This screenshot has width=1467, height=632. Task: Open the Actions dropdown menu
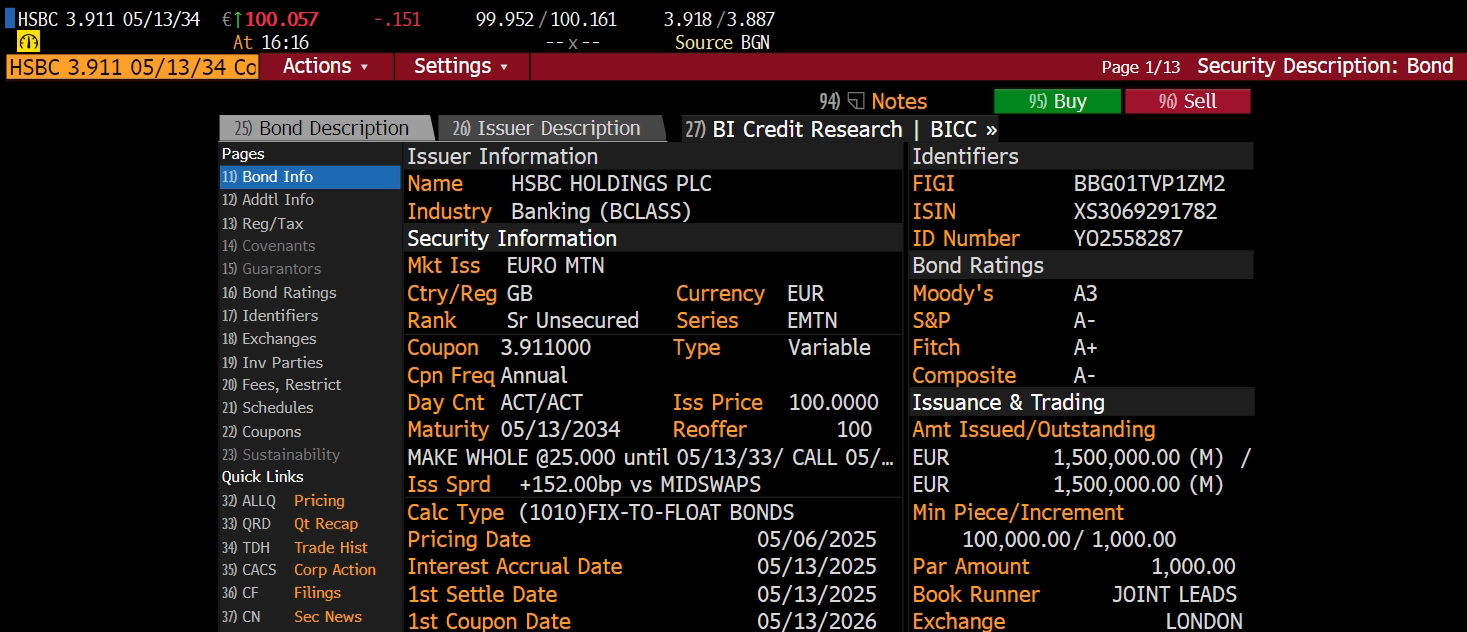click(x=326, y=66)
